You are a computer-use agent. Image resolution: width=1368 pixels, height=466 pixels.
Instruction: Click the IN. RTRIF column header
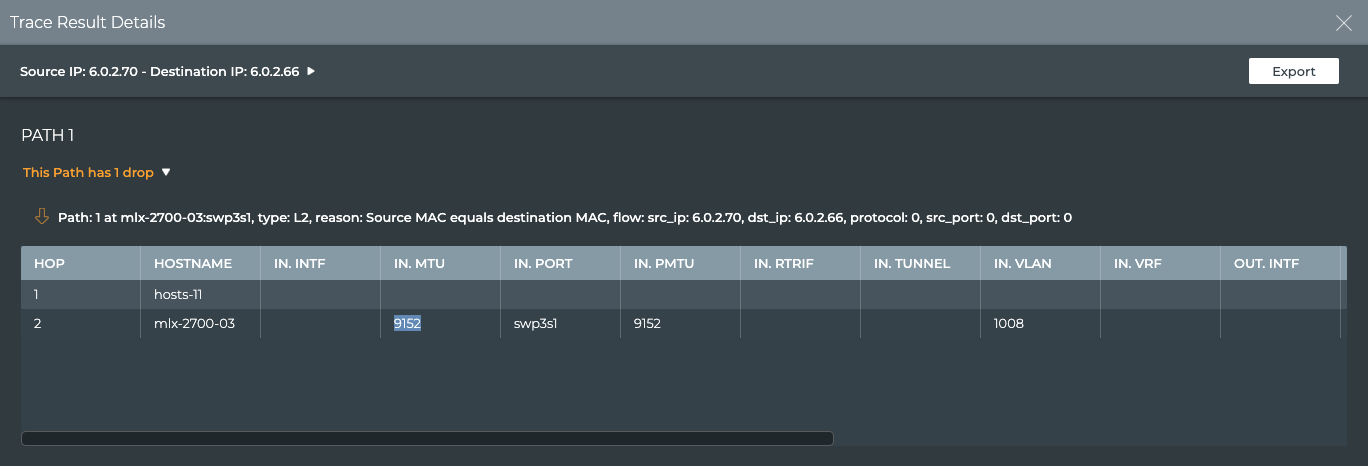point(785,263)
